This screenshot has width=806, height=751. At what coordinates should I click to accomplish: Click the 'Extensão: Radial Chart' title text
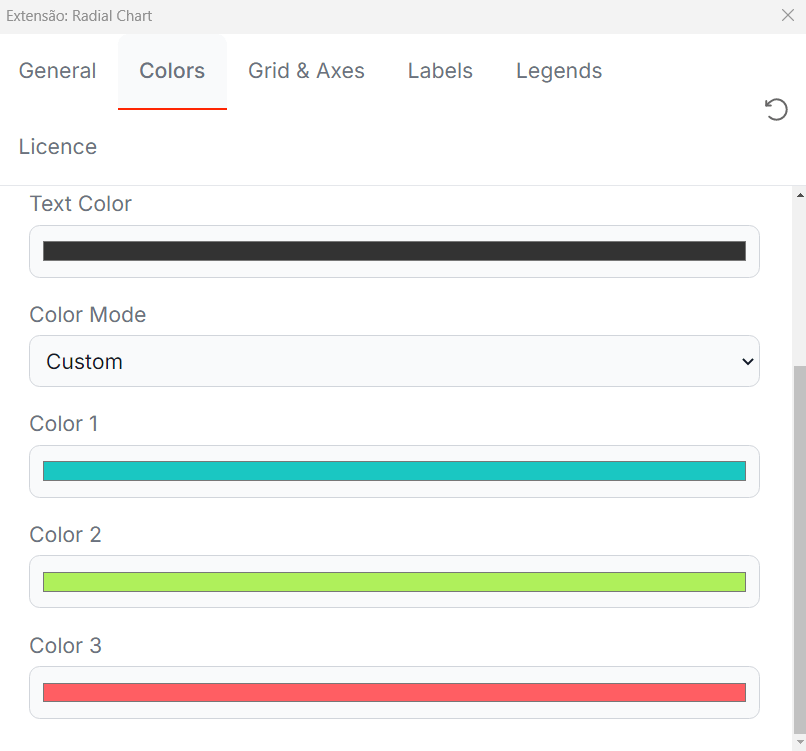80,16
